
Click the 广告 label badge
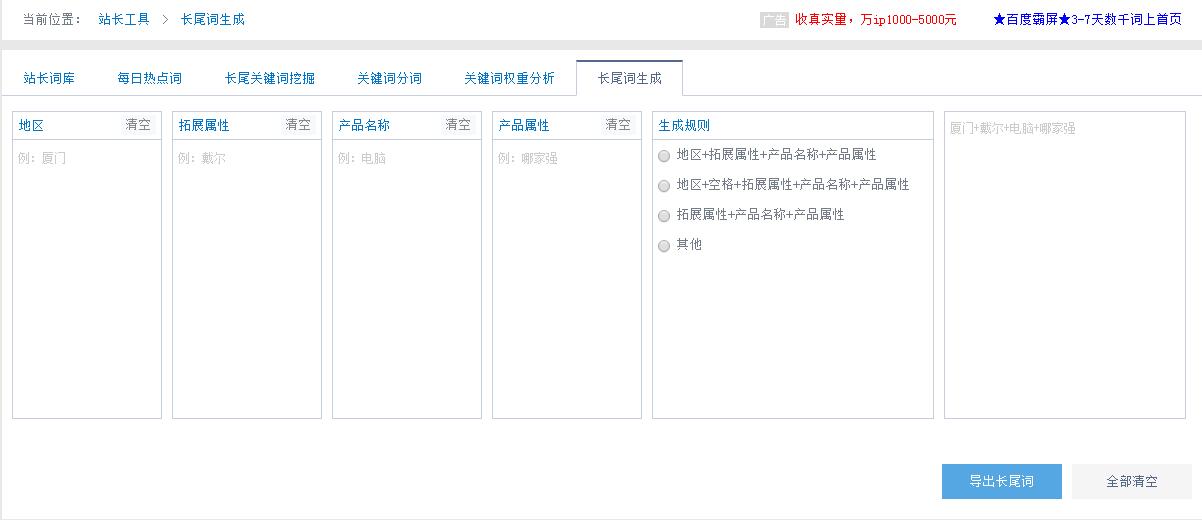(x=774, y=19)
